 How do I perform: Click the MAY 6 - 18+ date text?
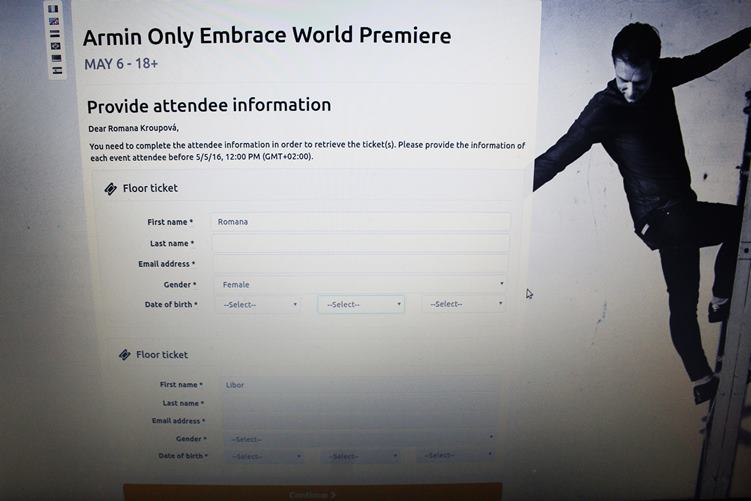[x=121, y=64]
